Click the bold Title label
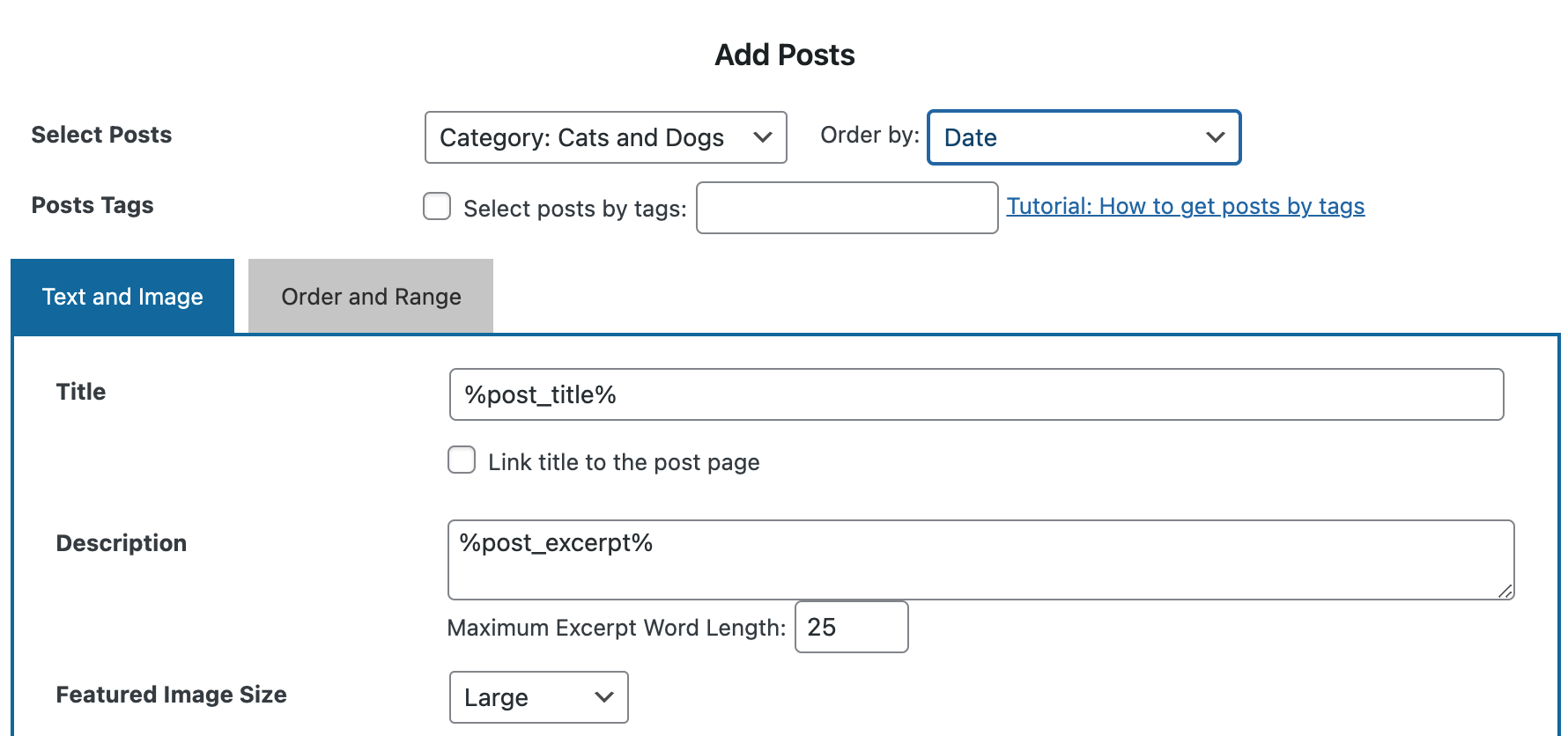The height and width of the screenshot is (736, 1568). tap(81, 392)
